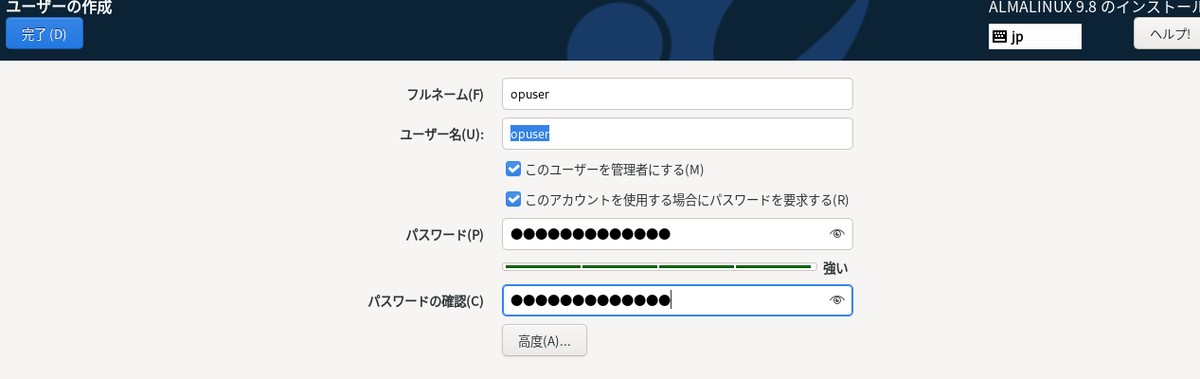Image resolution: width=1200 pixels, height=379 pixels.
Task: Uncheck このユーザーを管理者にする checkbox
Action: (513, 169)
